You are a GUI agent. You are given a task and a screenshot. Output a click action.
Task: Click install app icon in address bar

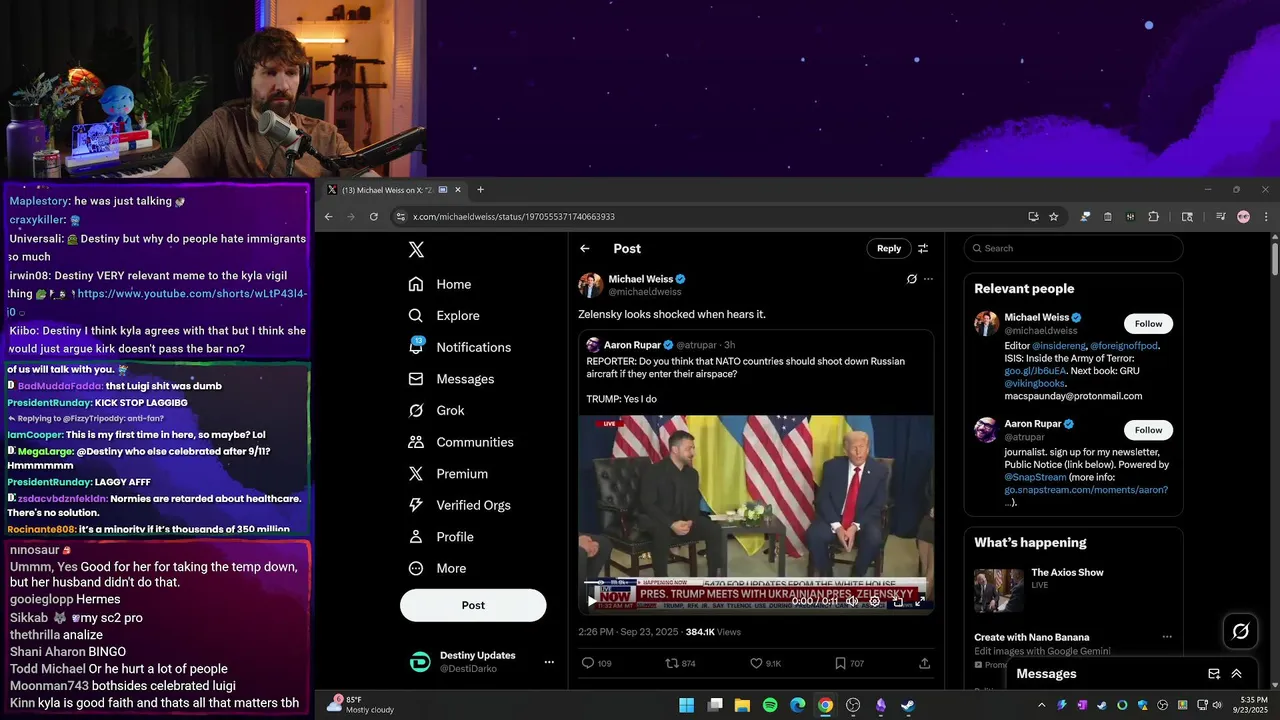point(1033,216)
